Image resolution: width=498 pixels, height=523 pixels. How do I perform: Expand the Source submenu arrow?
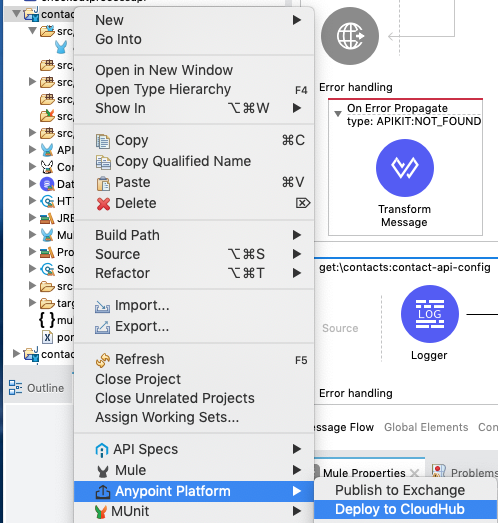pos(297,254)
